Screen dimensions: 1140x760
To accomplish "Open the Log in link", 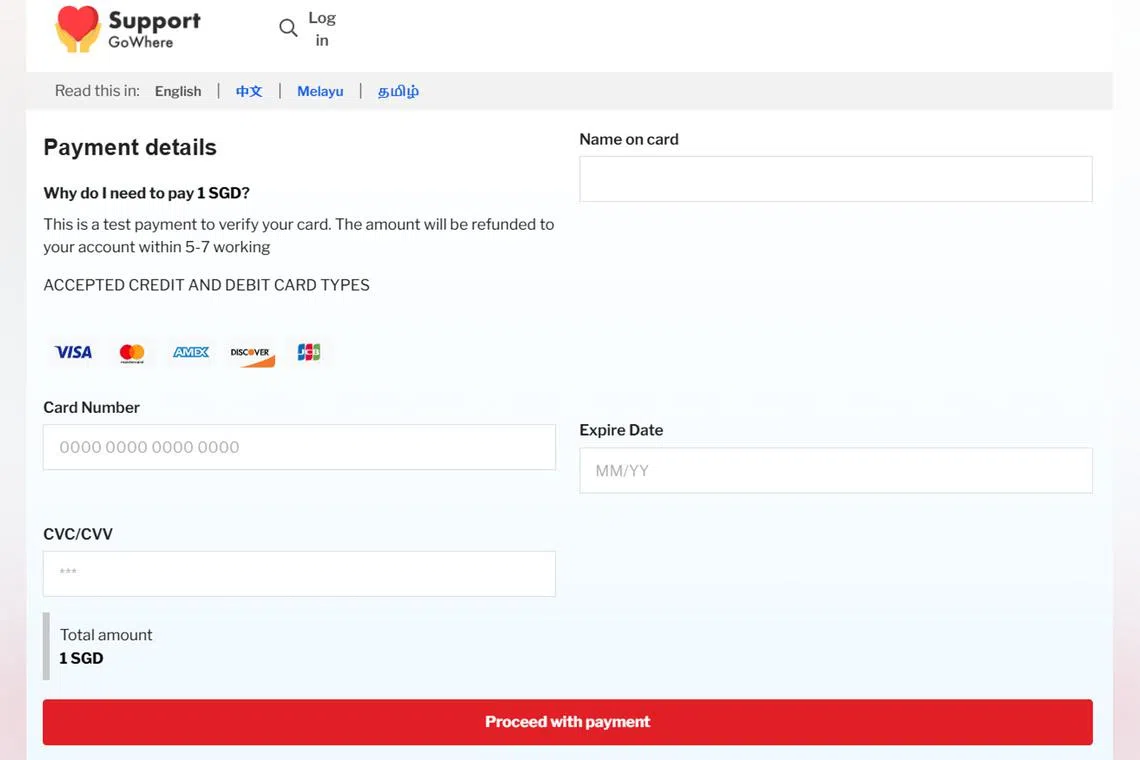I will tap(321, 28).
